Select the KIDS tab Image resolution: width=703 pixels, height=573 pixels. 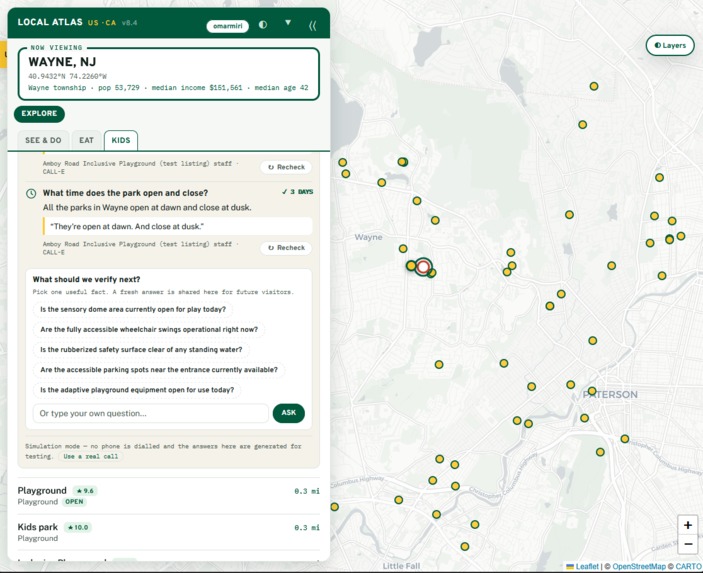click(x=121, y=140)
